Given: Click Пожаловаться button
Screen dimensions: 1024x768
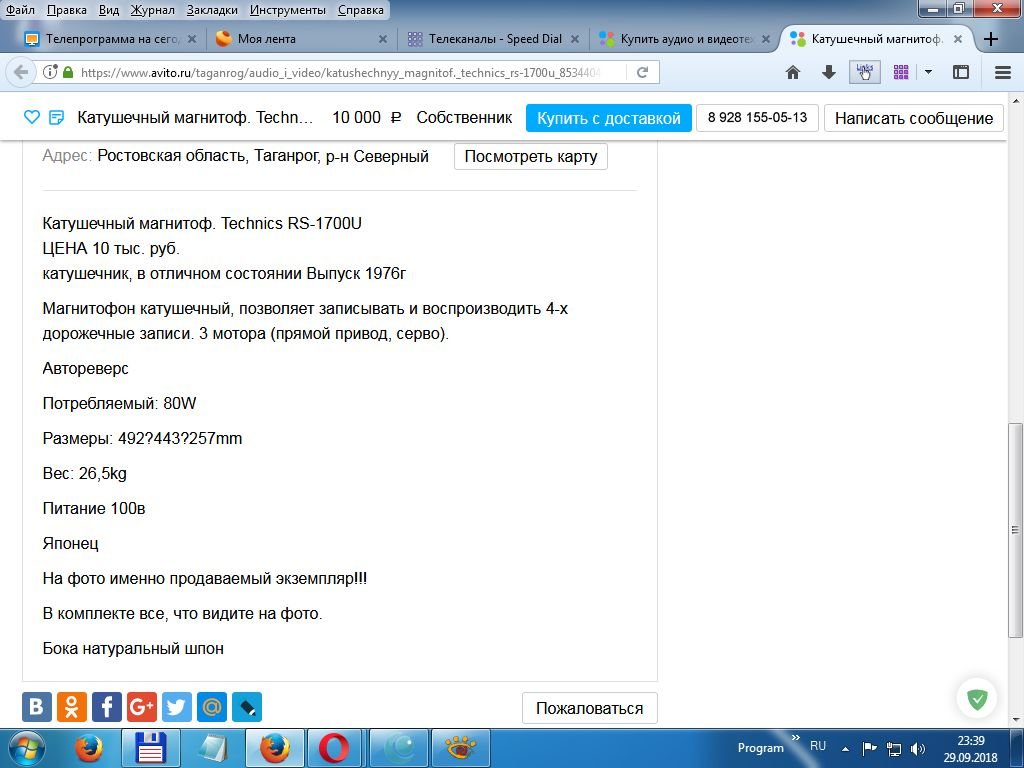Looking at the screenshot, I should pyautogui.click(x=590, y=709).
